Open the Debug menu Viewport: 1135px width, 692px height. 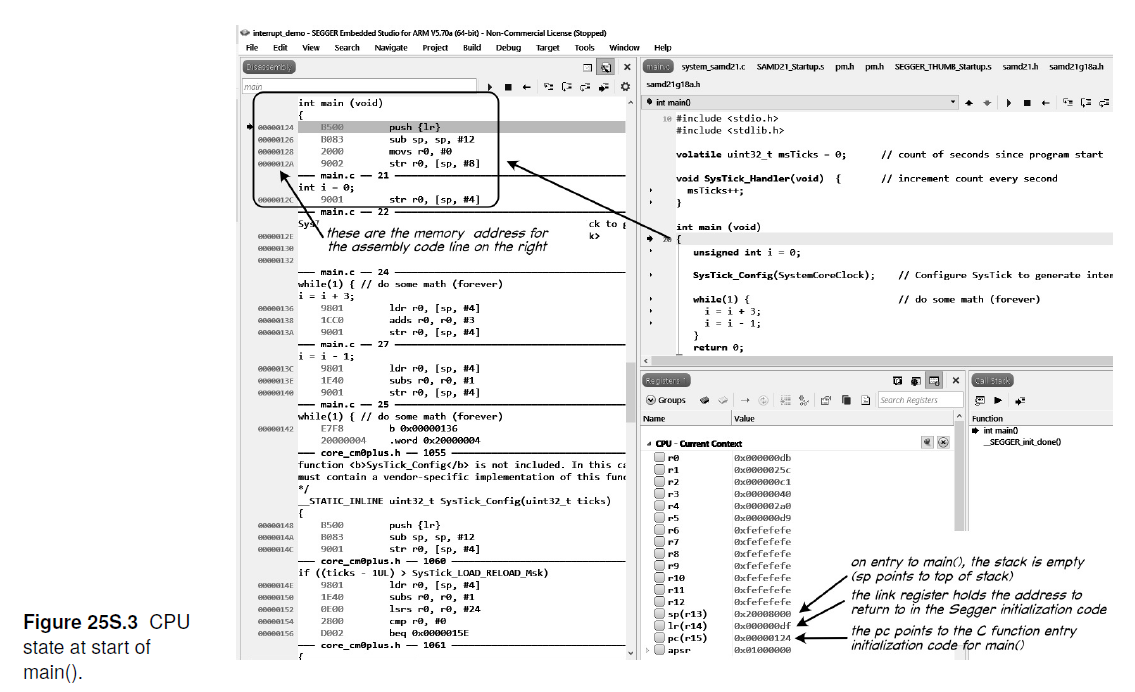[508, 47]
